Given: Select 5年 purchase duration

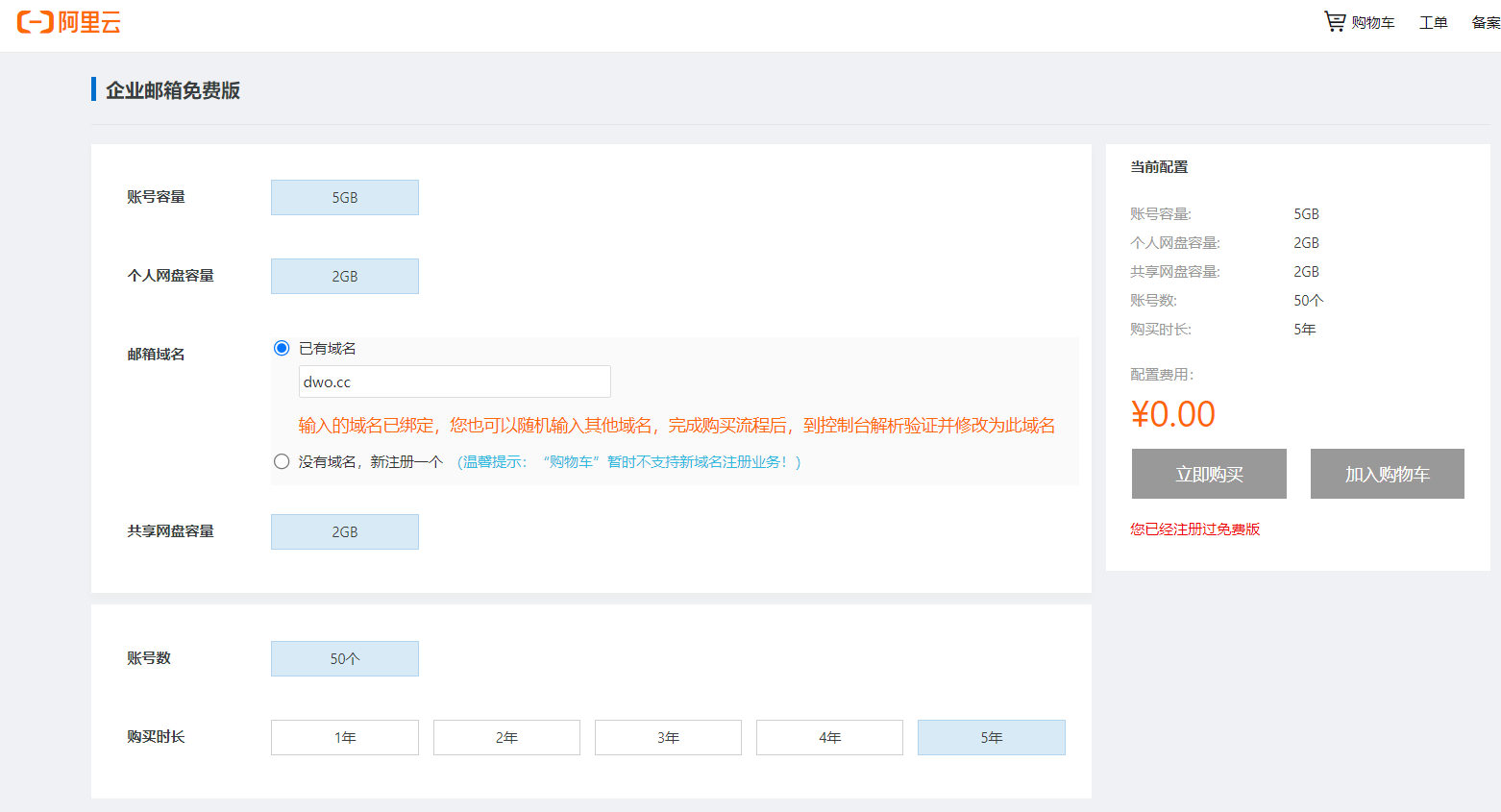Looking at the screenshot, I should (x=992, y=737).
